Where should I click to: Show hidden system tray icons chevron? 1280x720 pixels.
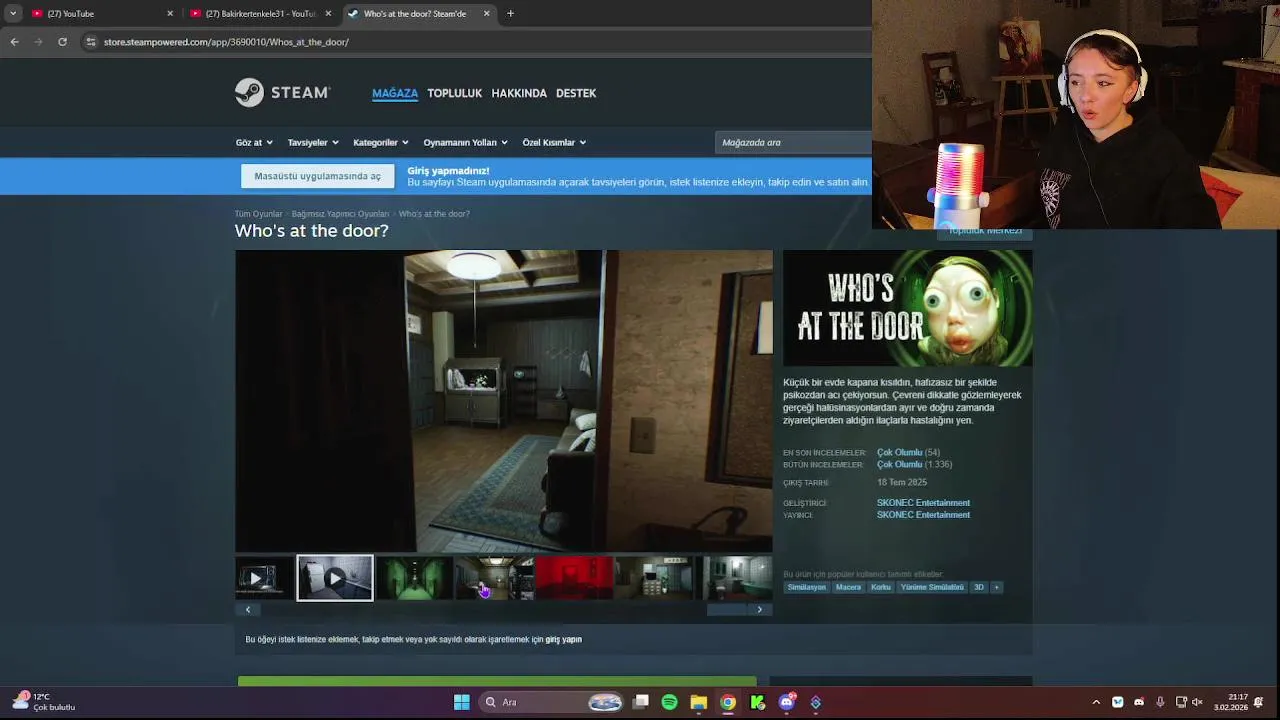tap(1096, 702)
